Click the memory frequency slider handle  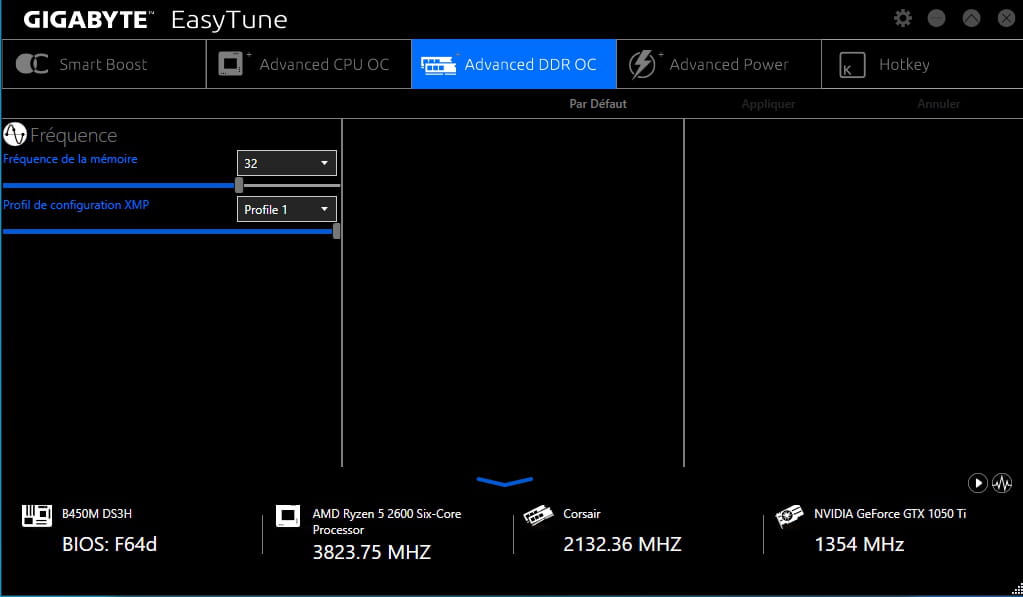tap(239, 185)
